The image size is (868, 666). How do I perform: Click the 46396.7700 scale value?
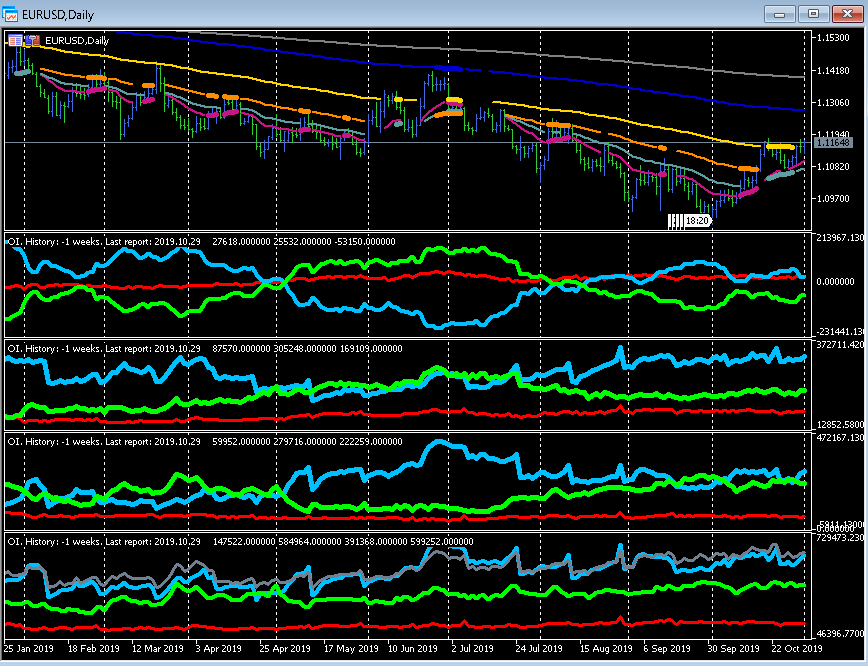(840, 633)
